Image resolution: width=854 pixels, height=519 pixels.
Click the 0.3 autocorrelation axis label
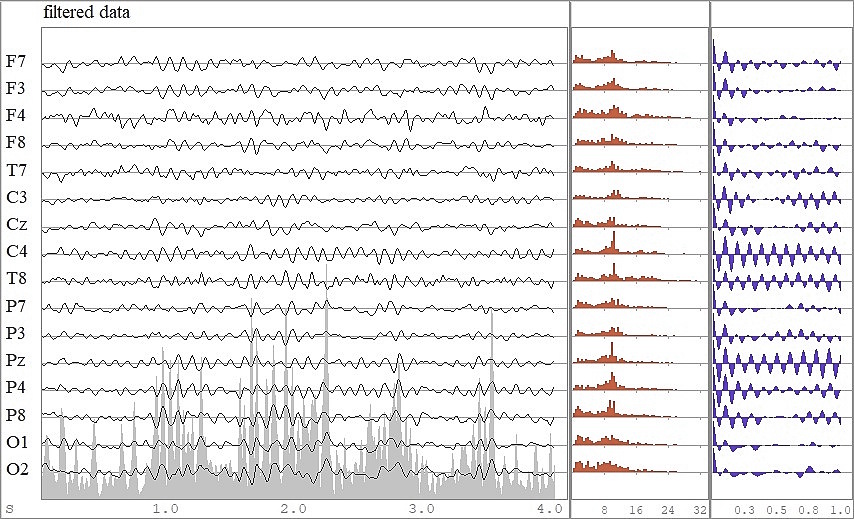click(745, 510)
